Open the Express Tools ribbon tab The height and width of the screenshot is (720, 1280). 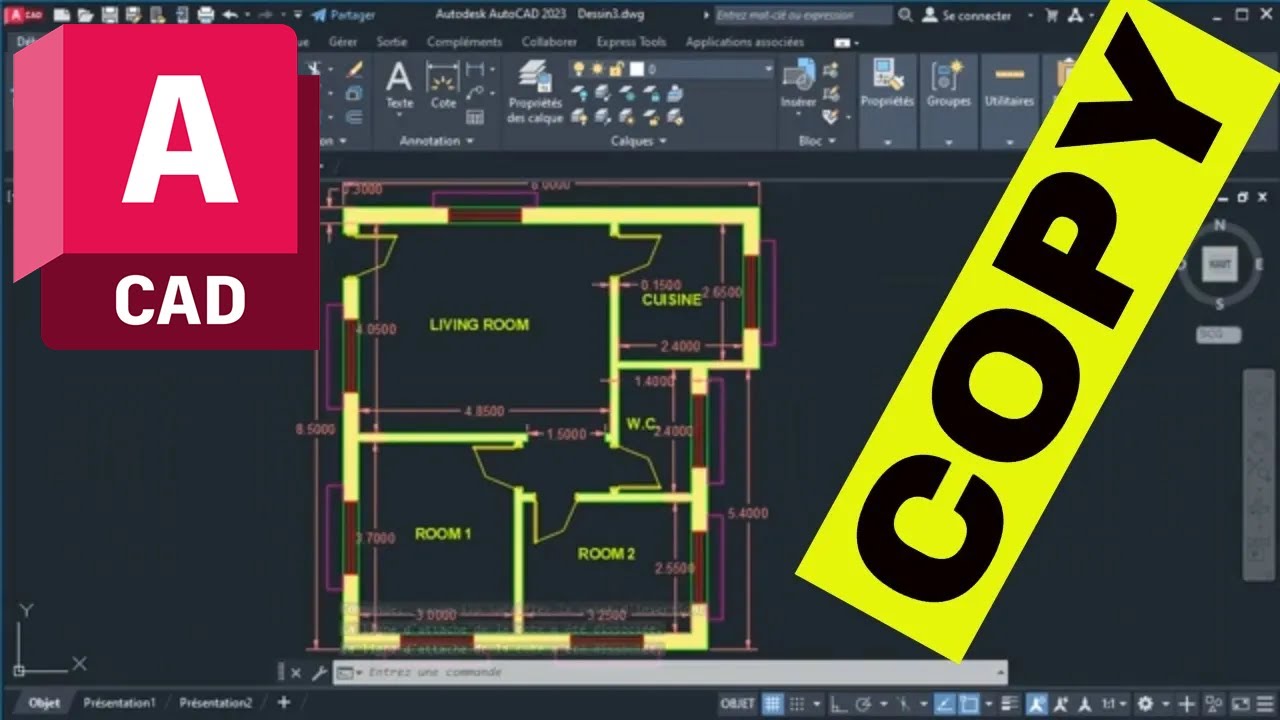631,42
